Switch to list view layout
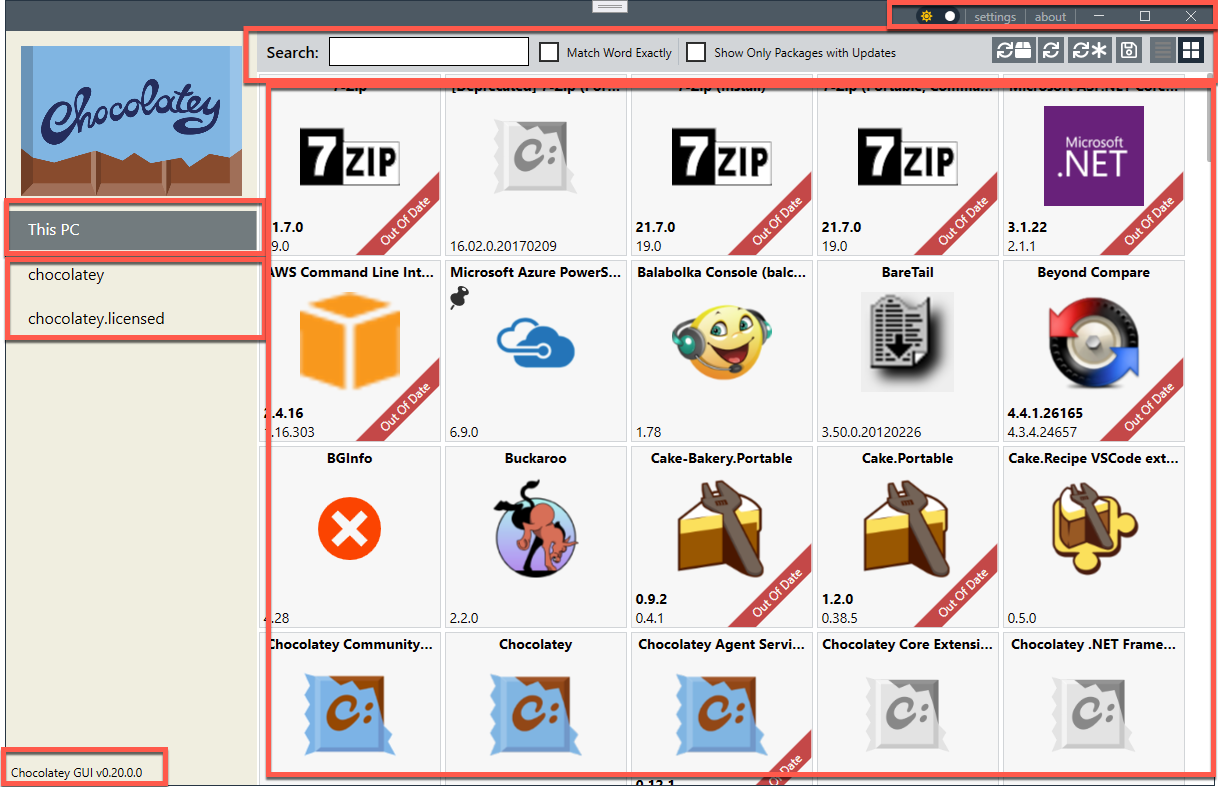Image resolution: width=1218 pixels, height=787 pixels. [x=1162, y=51]
